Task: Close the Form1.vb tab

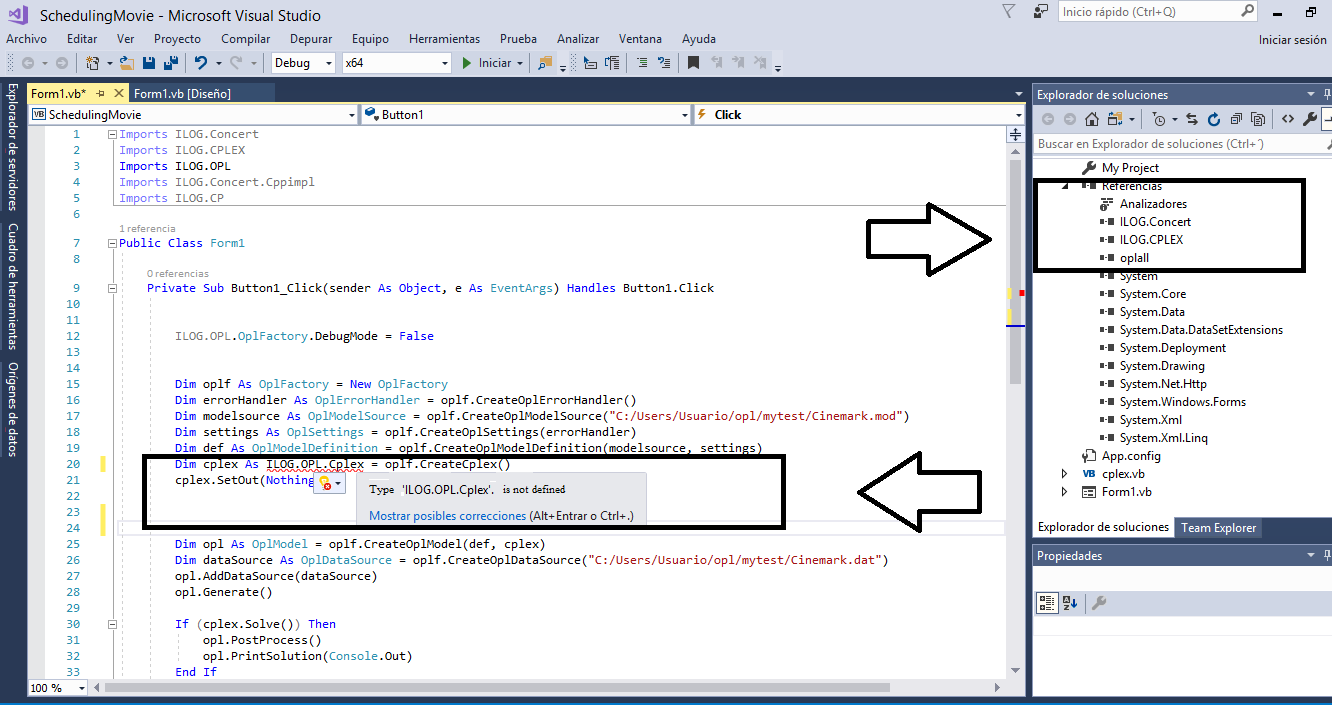Action: coord(119,93)
